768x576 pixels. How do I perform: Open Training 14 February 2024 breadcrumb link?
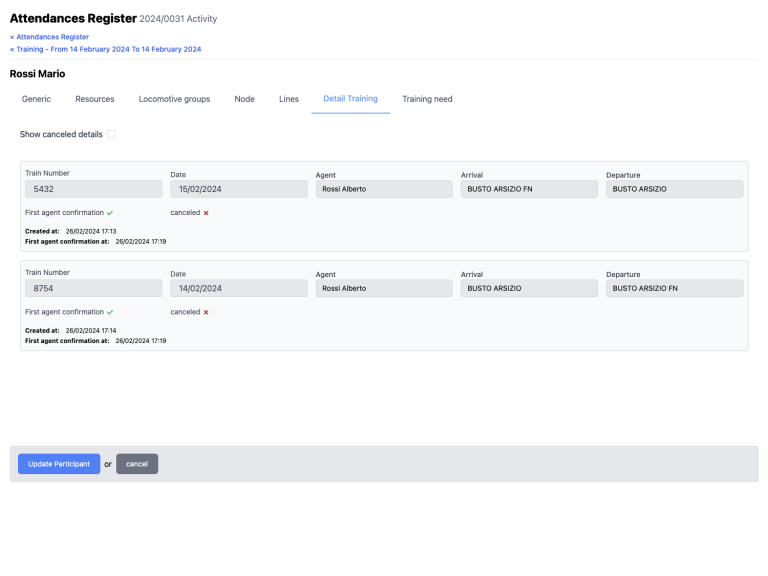107,49
